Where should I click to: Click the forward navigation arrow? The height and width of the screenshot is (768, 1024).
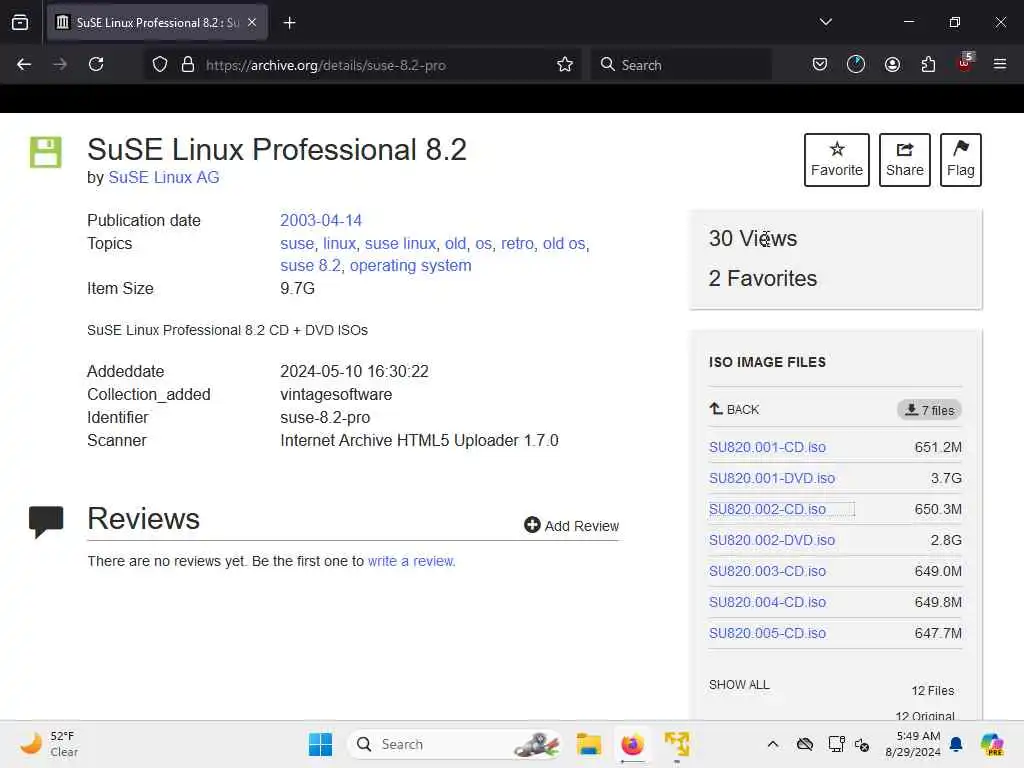(x=60, y=64)
